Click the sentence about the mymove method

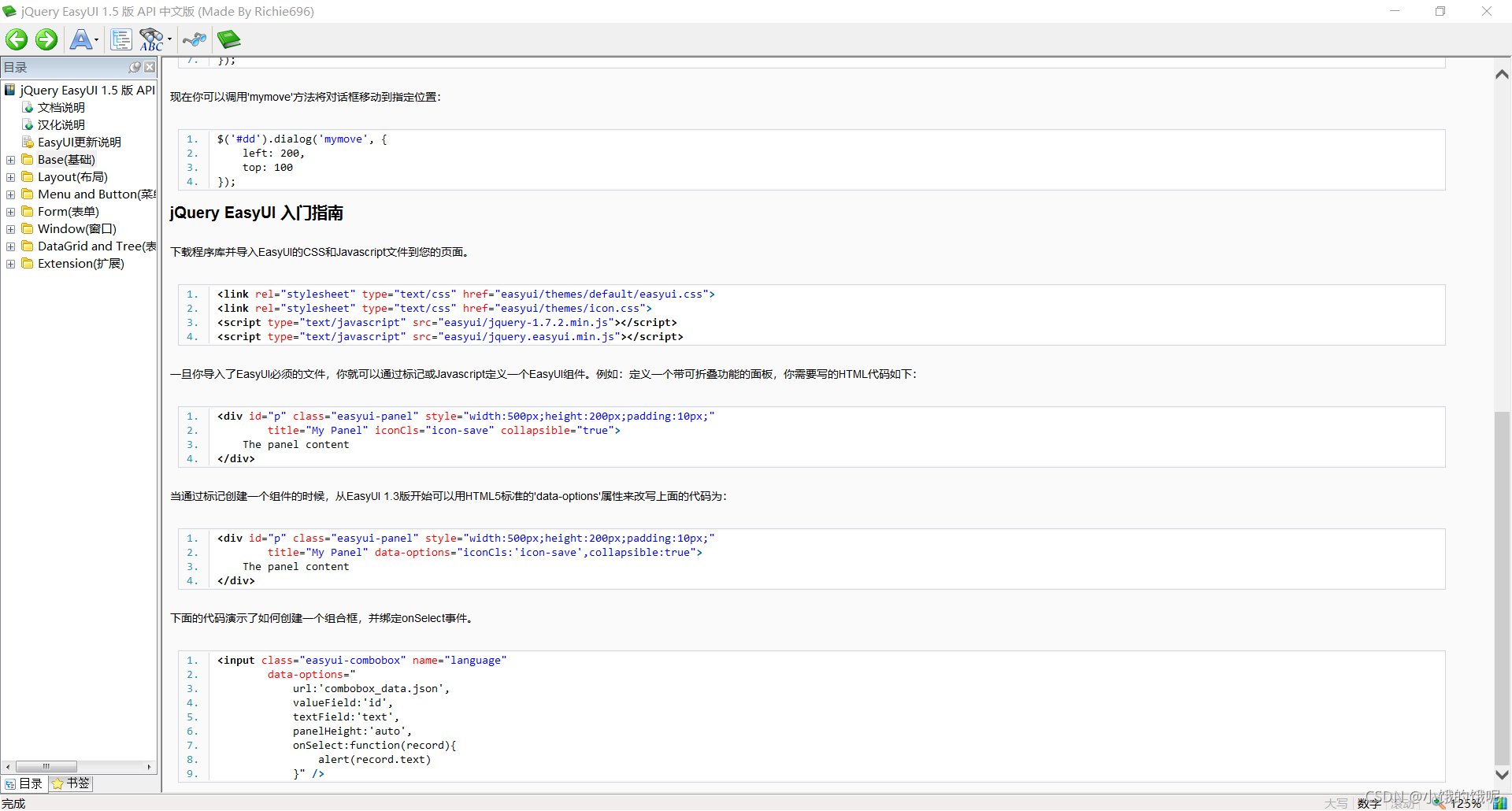(x=306, y=97)
